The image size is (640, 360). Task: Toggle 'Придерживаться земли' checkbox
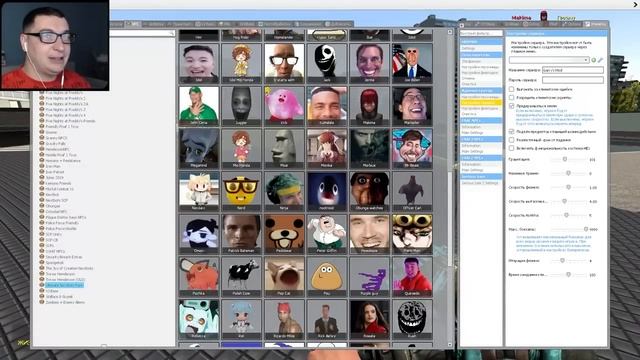[x=511, y=106]
